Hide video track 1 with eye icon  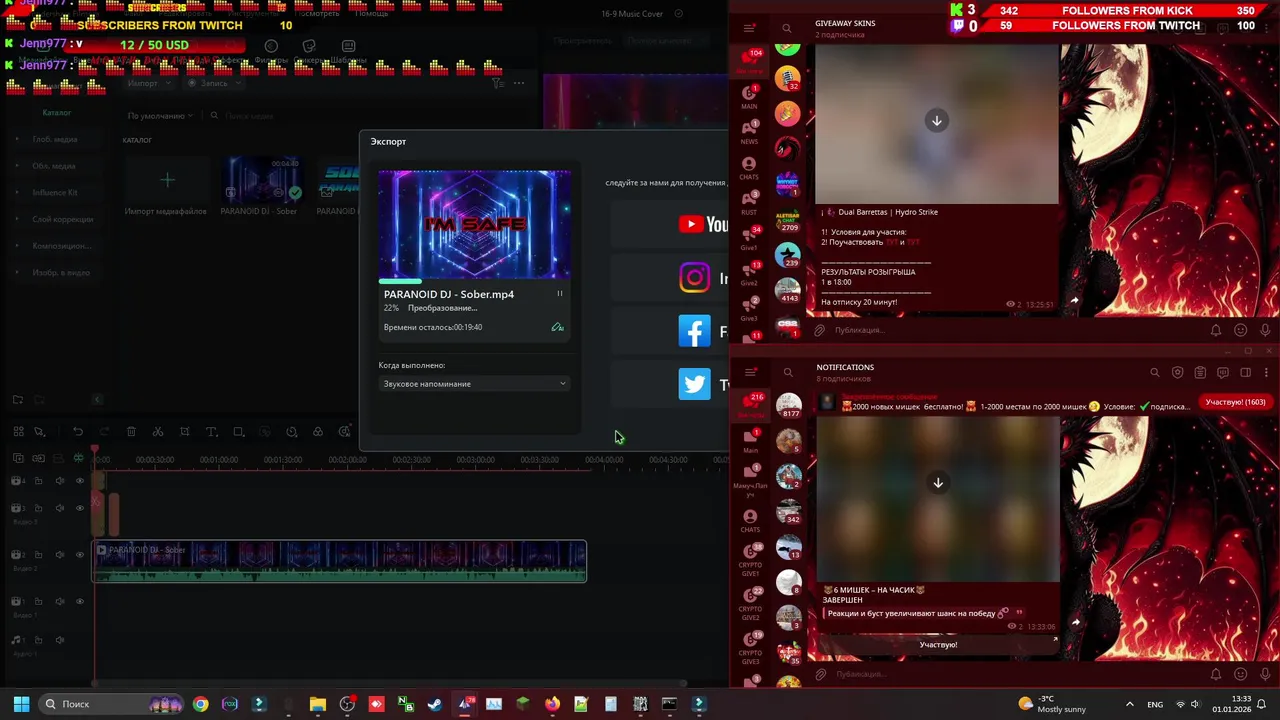coord(80,601)
